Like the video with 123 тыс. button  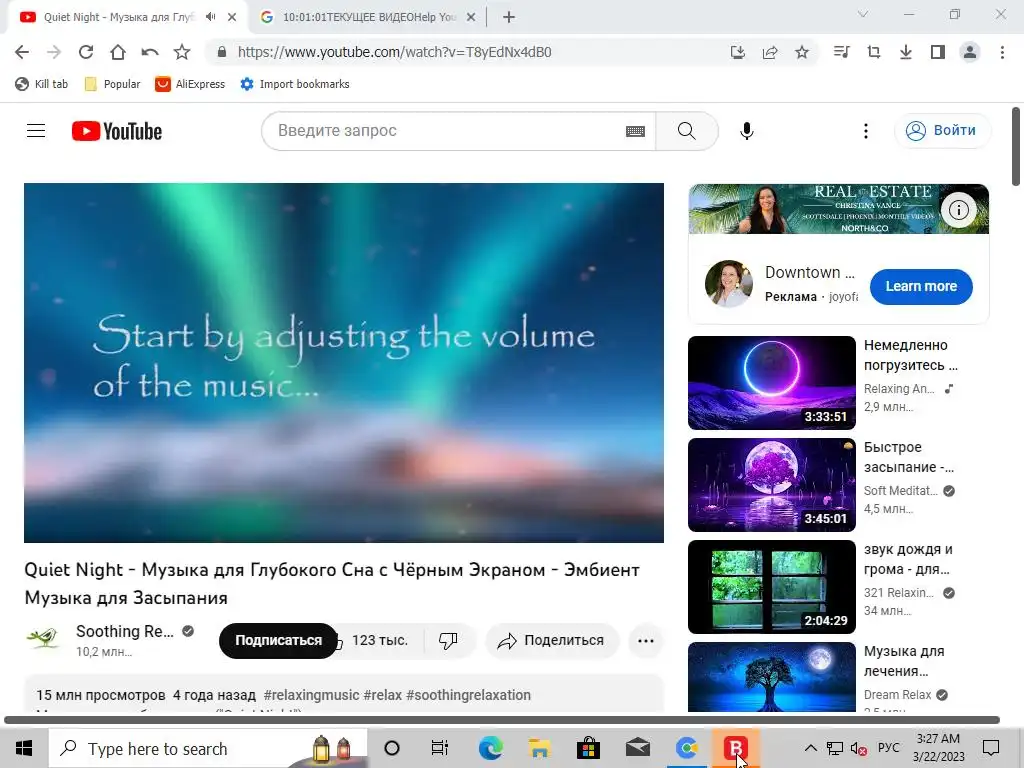[380, 641]
